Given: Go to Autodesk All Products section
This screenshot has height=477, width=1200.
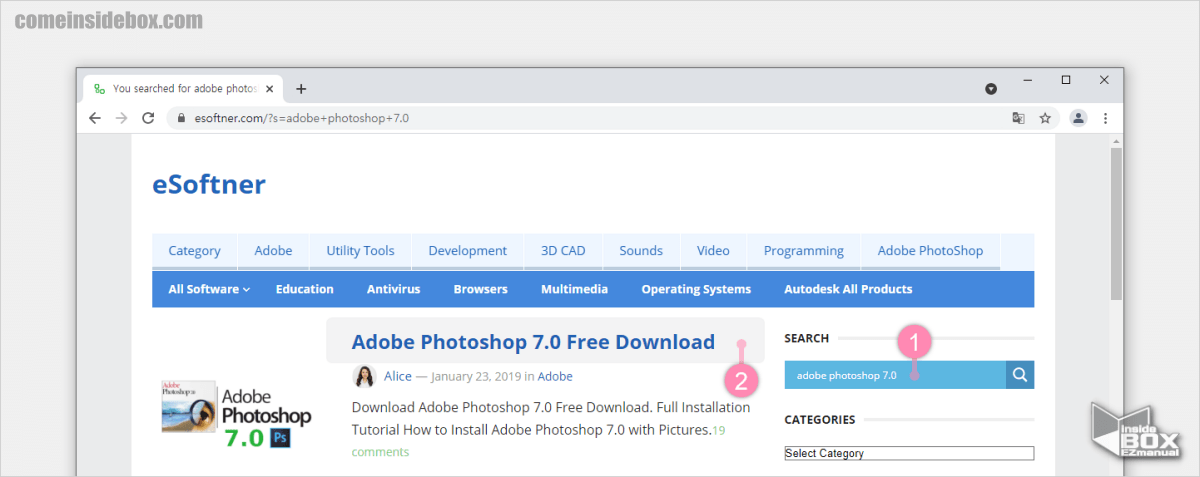Looking at the screenshot, I should (x=848, y=289).
